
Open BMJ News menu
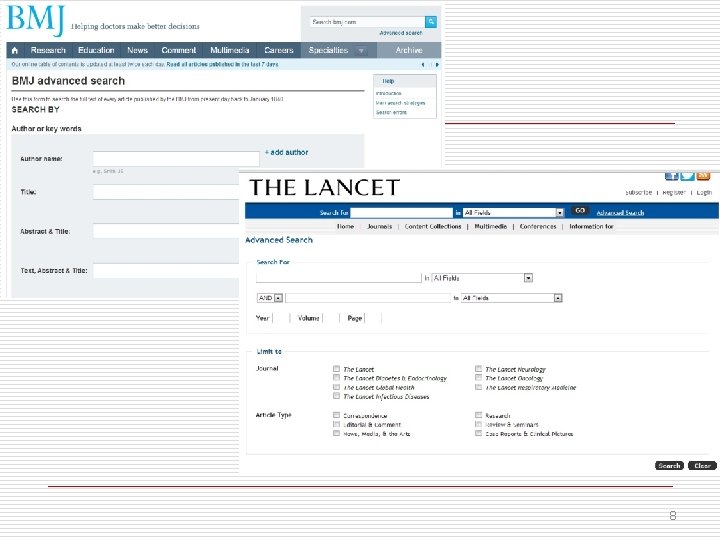click(x=137, y=51)
